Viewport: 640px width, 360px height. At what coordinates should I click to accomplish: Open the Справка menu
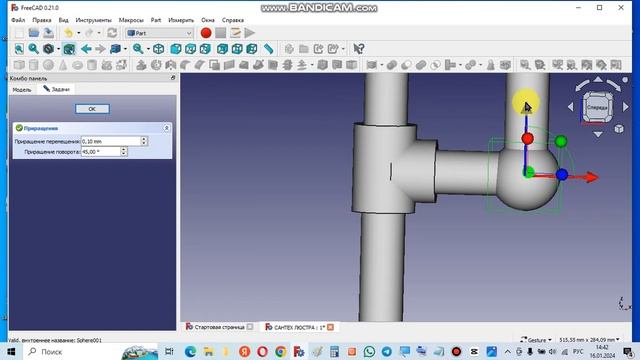click(x=233, y=20)
